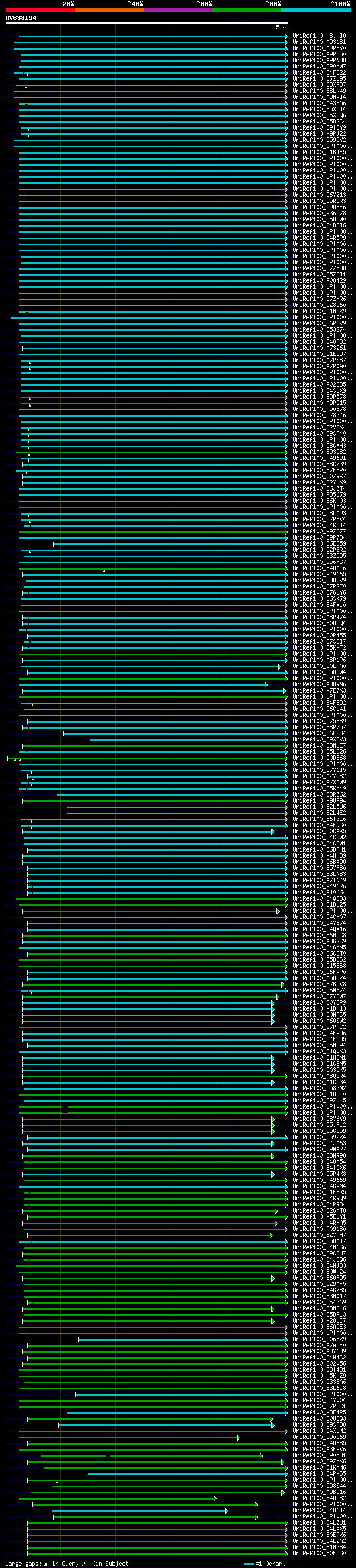The image size is (356, 1568).
Task: Select the UniRef100_B2L5U6 alignment bar
Action: pyautogui.click(x=177, y=807)
